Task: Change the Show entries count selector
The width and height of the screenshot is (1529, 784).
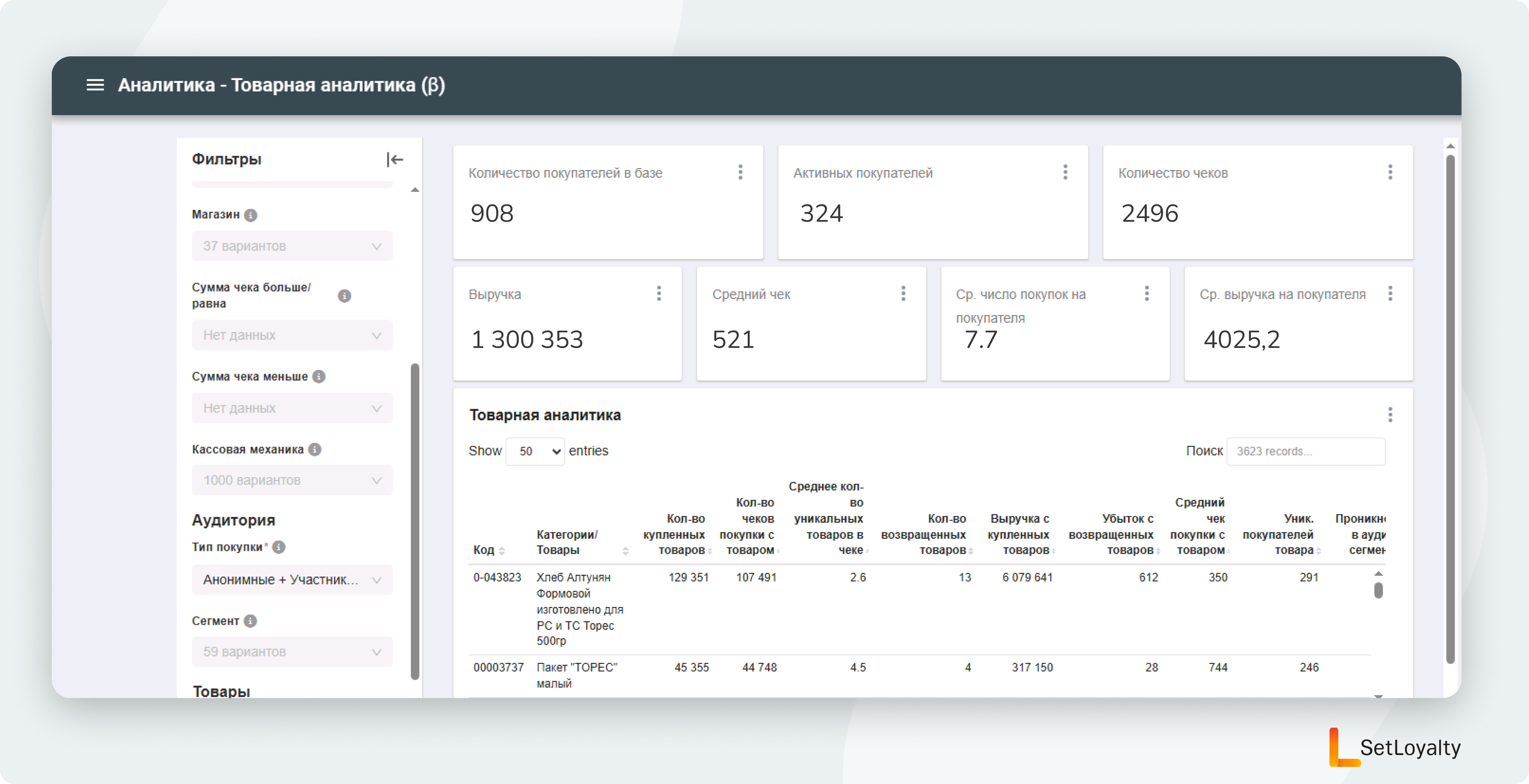Action: pos(535,451)
